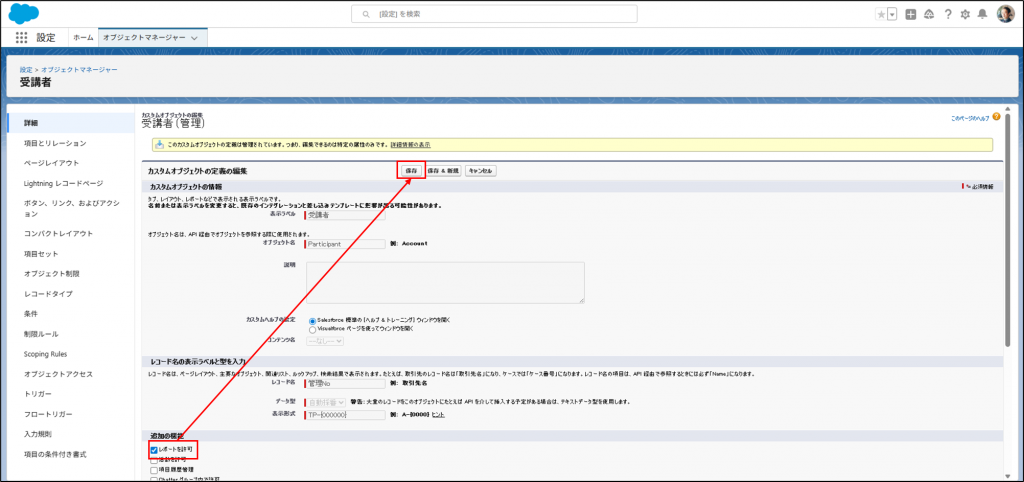This screenshot has height=482, width=1024.
Task: Open the App Launcher grid icon
Action: (22, 37)
